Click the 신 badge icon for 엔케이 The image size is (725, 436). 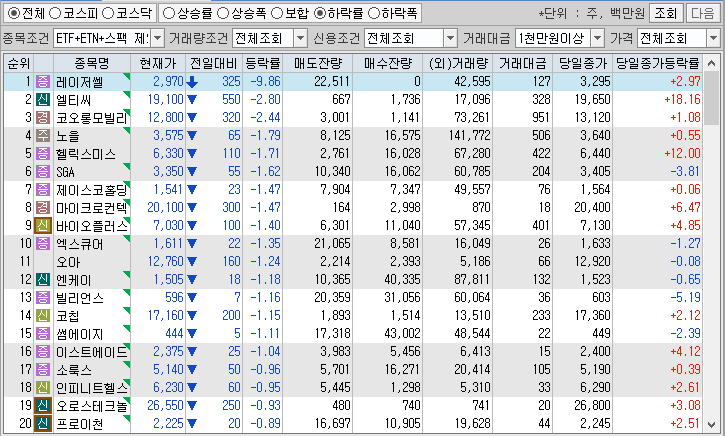click(x=43, y=280)
